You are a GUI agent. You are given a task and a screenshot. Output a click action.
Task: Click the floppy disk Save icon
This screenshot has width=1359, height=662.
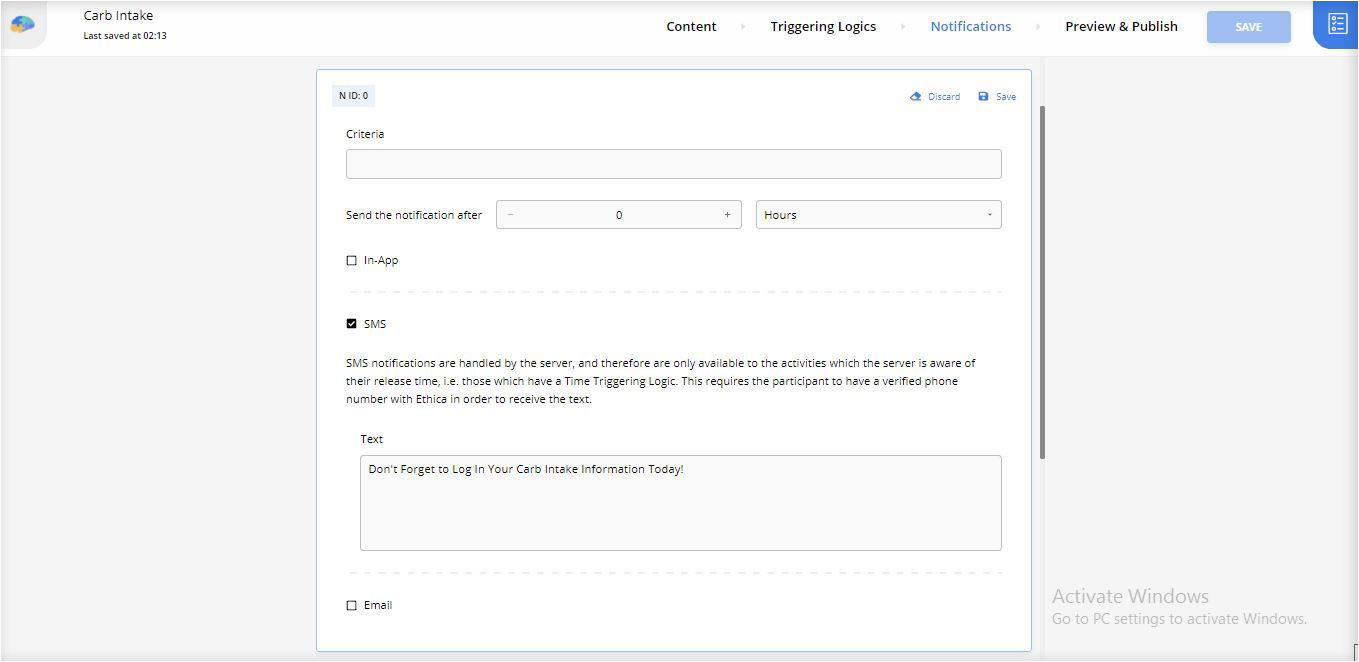[x=983, y=97]
